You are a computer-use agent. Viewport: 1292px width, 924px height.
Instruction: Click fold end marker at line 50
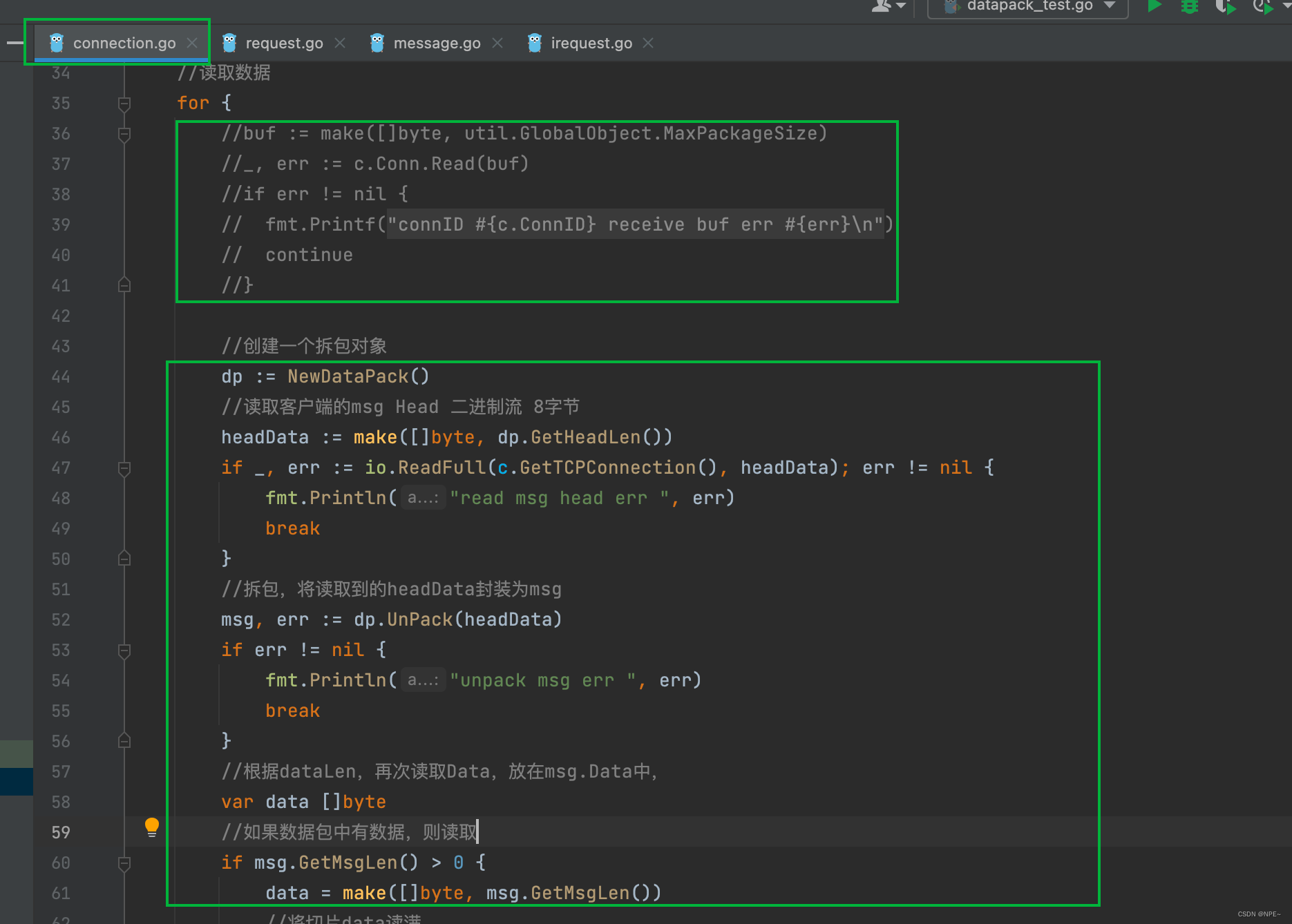coord(124,558)
